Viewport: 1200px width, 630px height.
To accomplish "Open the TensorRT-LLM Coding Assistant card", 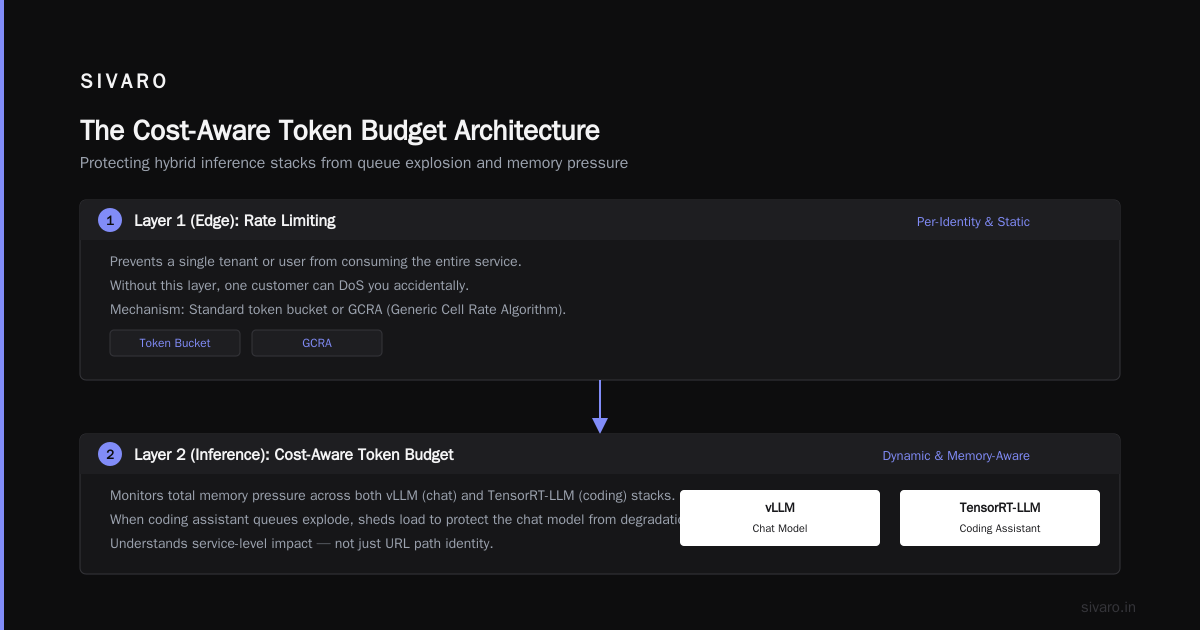I will pyautogui.click(x=1000, y=518).
